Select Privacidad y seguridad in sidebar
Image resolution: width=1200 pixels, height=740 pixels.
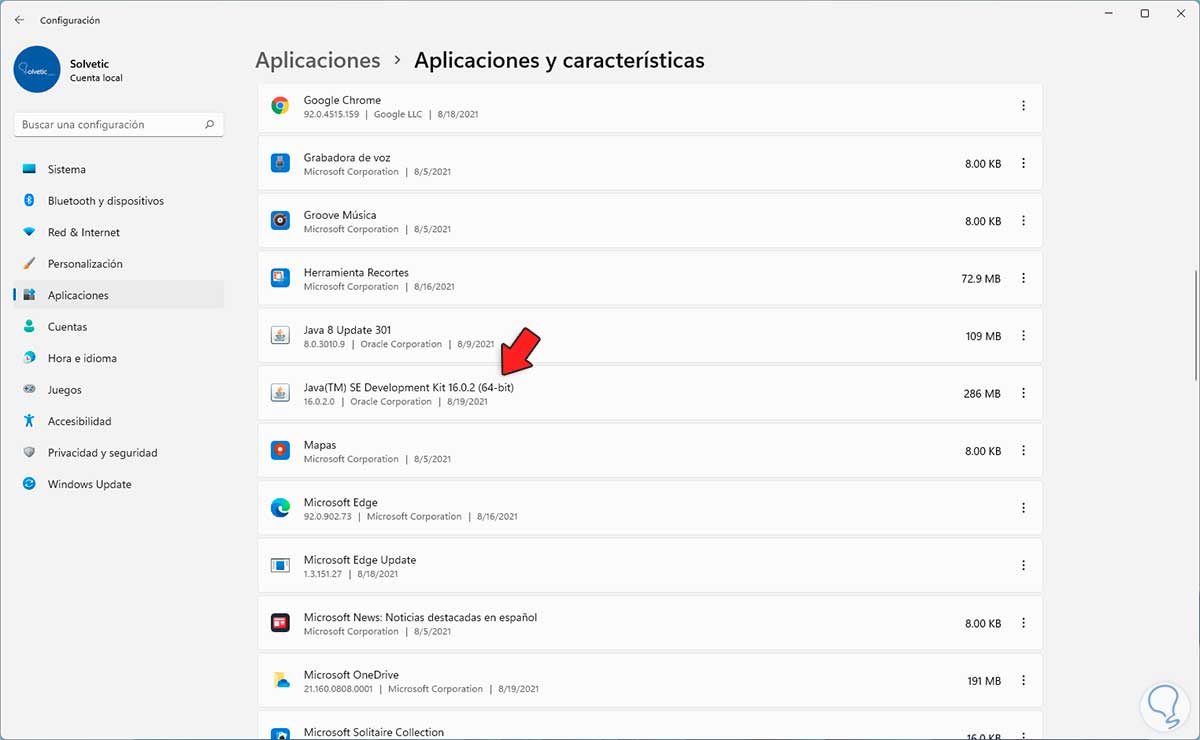click(x=102, y=453)
